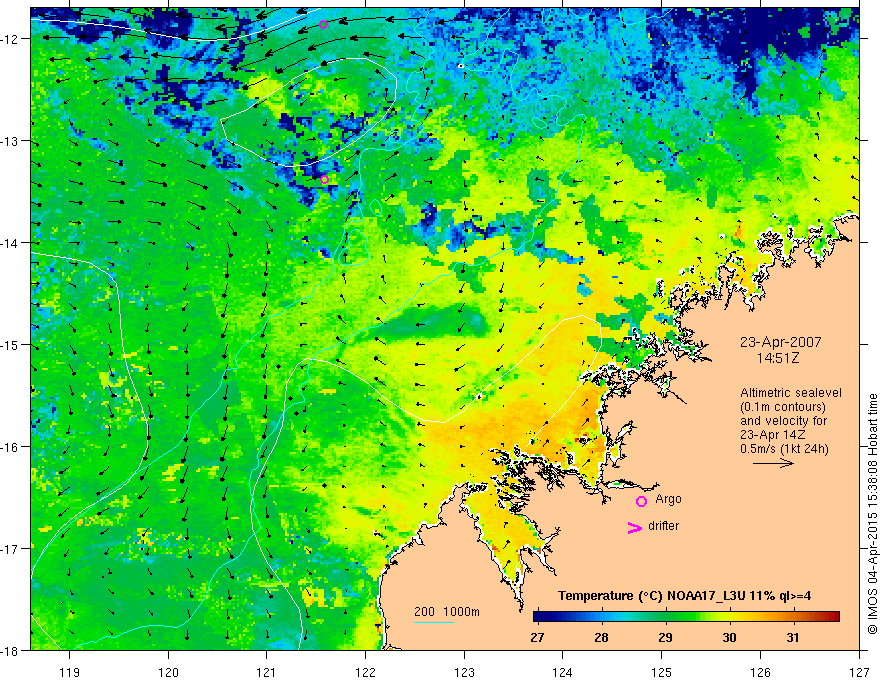Click the color bar label 29
Image resolution: width=880 pixels, height=680 pixels.
click(x=665, y=638)
